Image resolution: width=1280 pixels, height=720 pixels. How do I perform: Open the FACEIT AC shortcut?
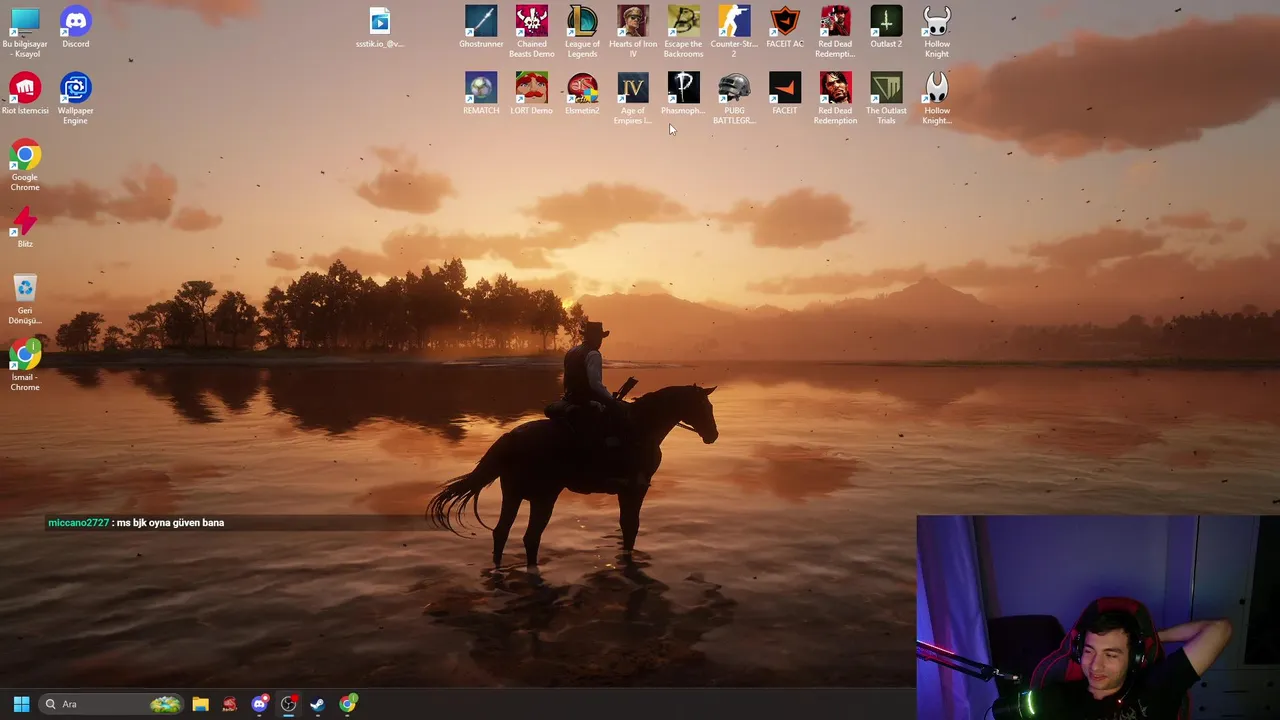point(785,27)
